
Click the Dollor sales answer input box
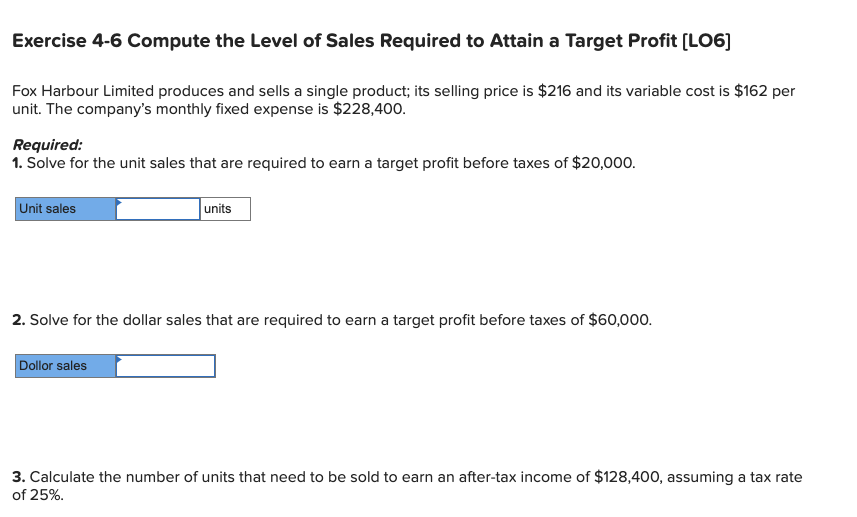(x=166, y=366)
